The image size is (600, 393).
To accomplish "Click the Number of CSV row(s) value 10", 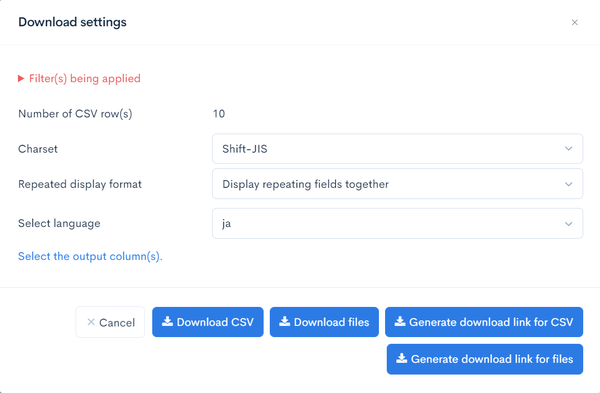I will pyautogui.click(x=219, y=114).
